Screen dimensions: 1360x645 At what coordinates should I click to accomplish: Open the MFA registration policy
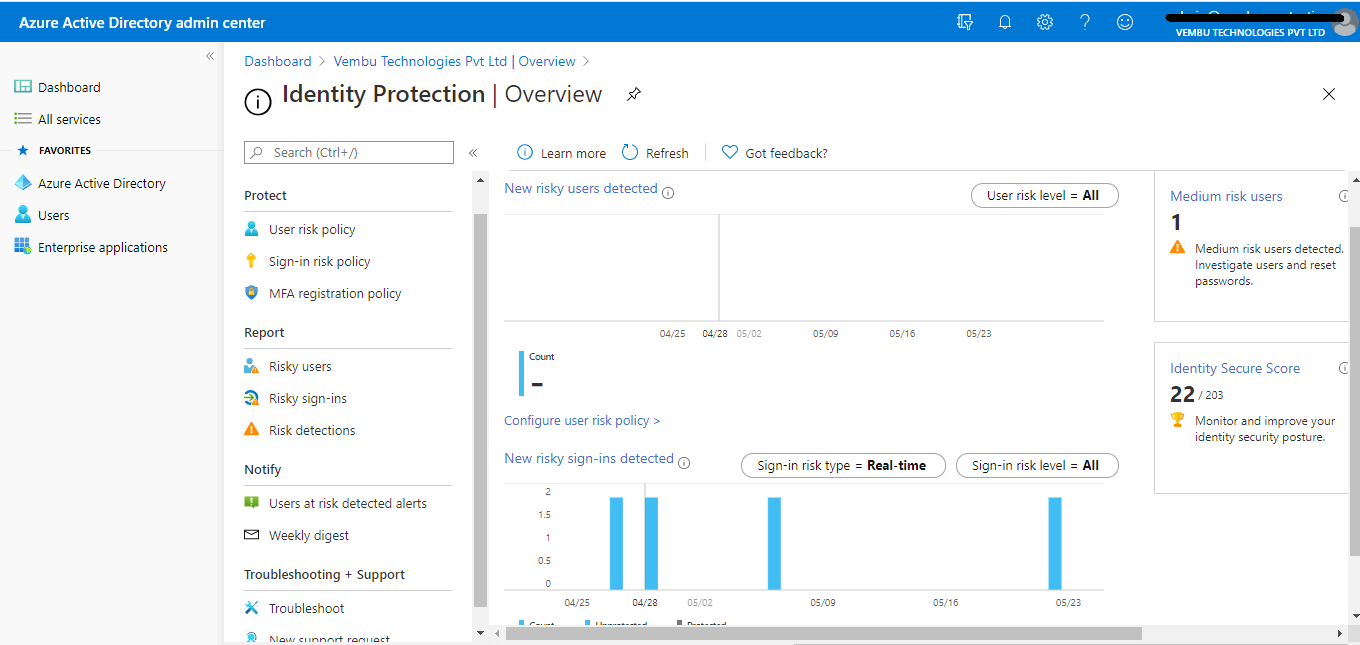[335, 292]
